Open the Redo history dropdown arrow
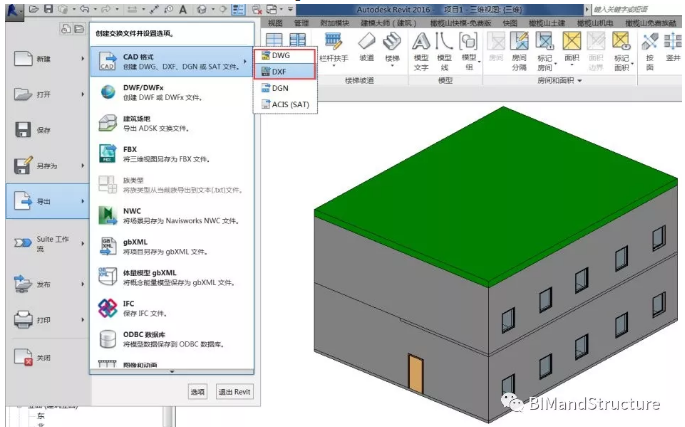 117,9
